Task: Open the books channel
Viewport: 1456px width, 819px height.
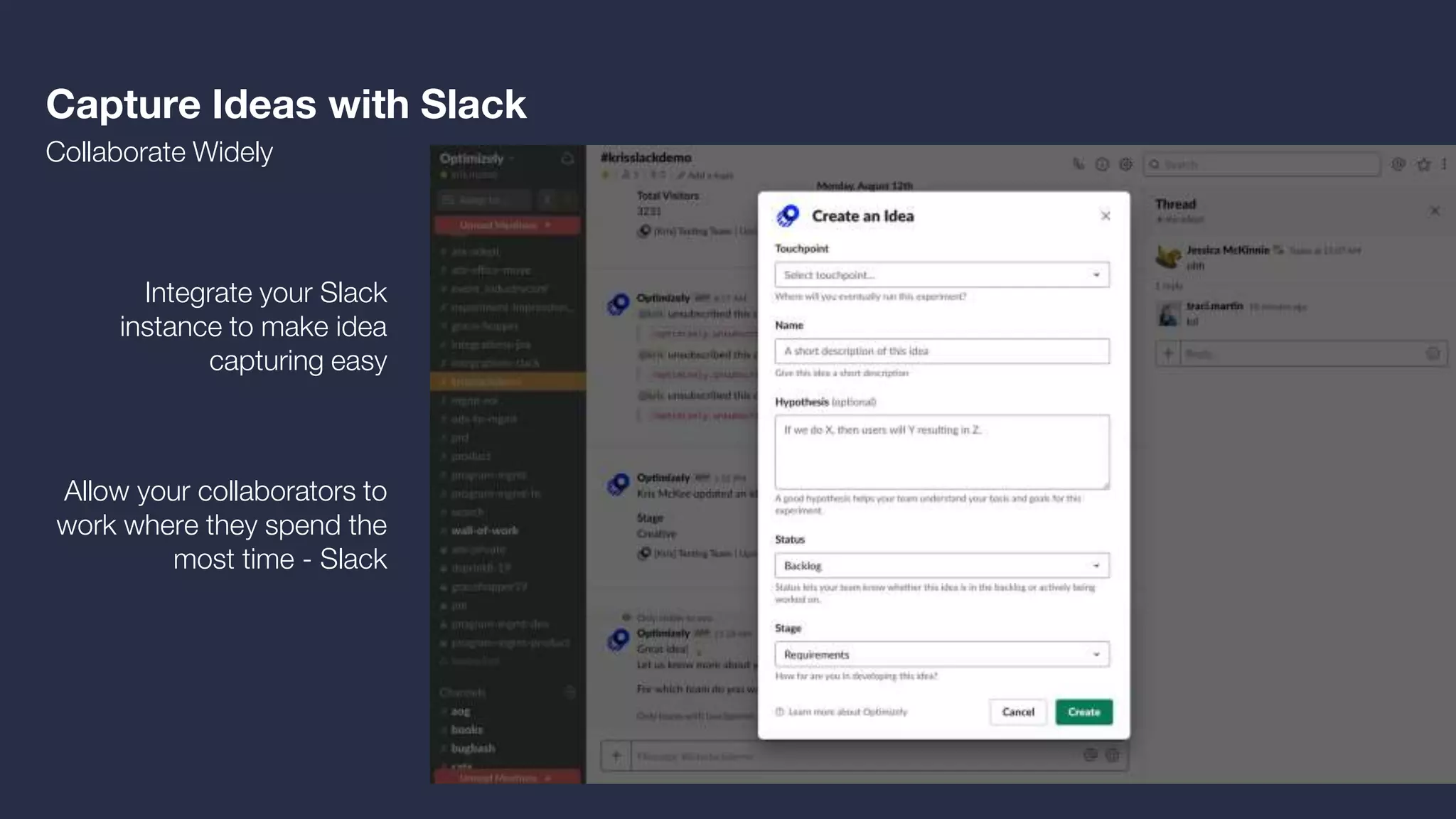Action: click(x=466, y=729)
